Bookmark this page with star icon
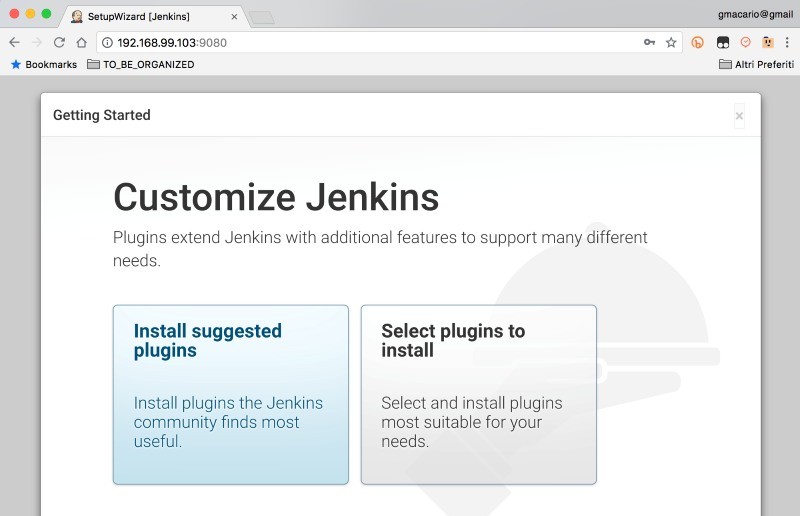Screen dimensions: 800x516 tap(671, 43)
